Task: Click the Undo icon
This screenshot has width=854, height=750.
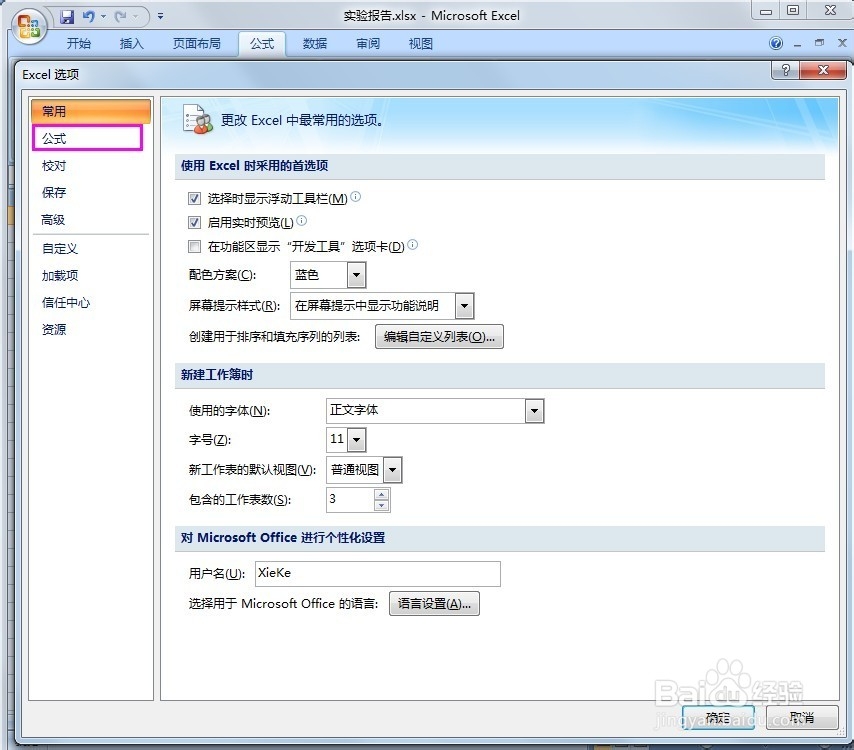Action: tap(88, 17)
